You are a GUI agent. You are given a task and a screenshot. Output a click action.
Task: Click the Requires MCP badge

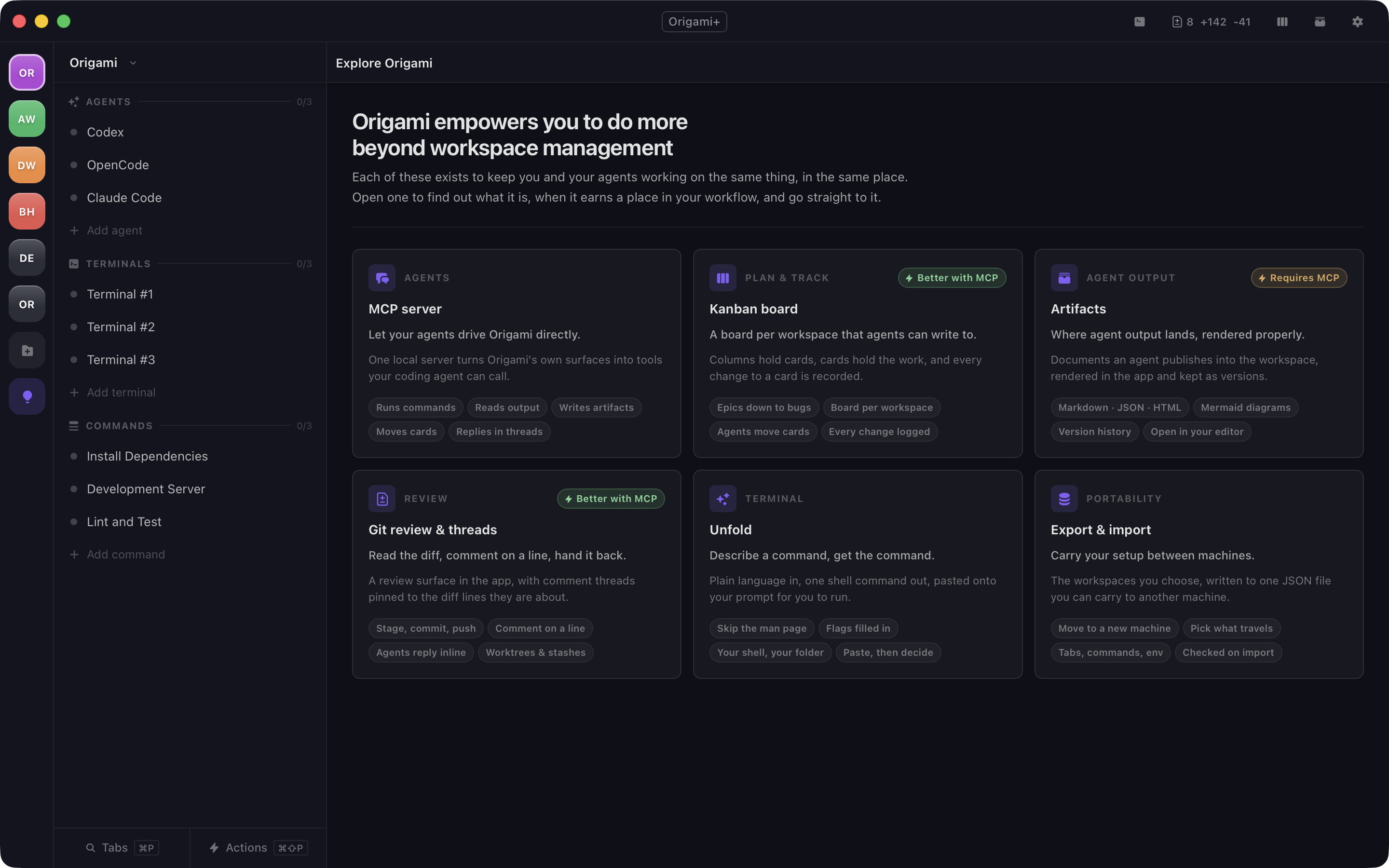tap(1299, 278)
